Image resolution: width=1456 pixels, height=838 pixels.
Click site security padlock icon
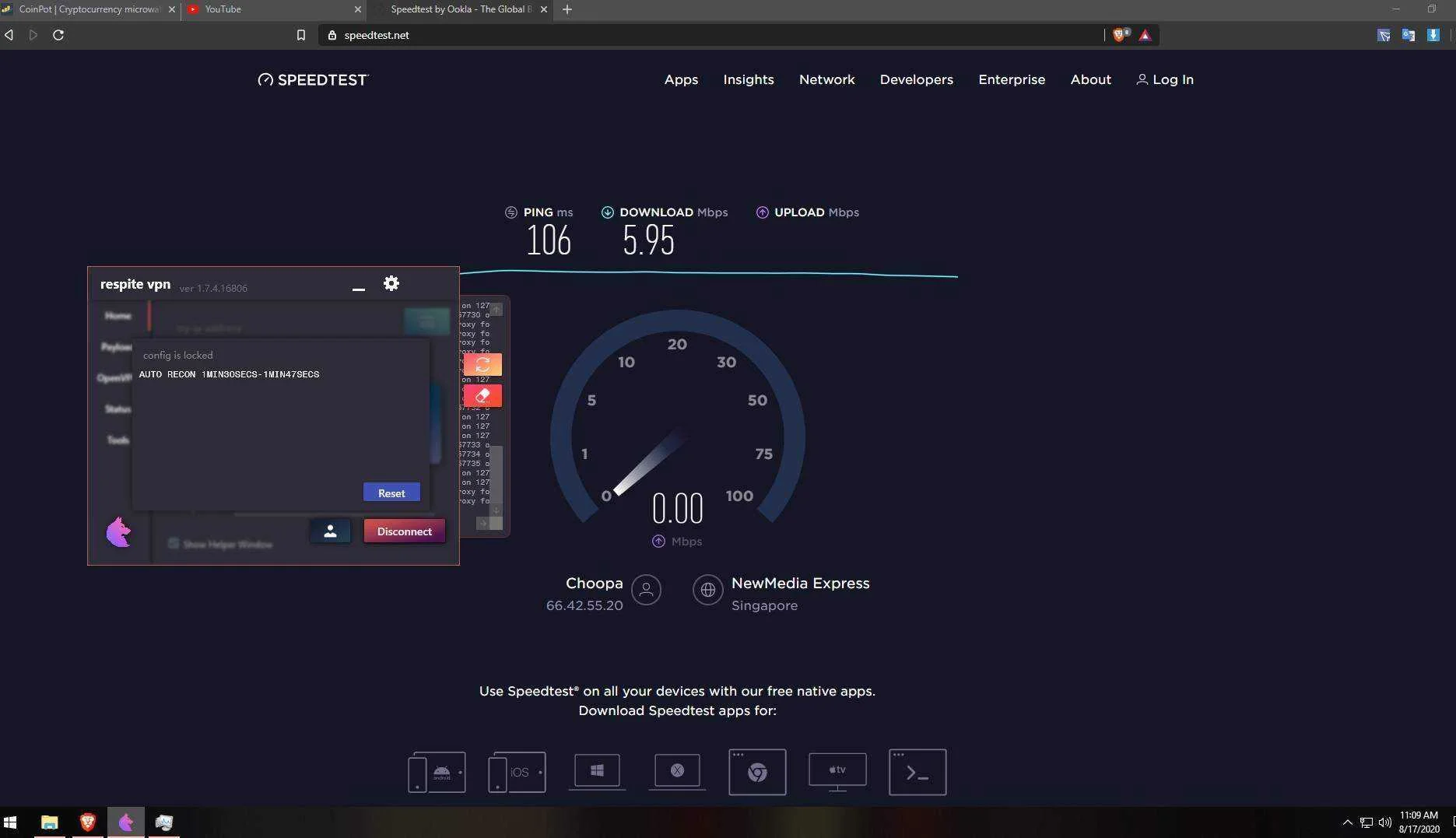tap(332, 35)
